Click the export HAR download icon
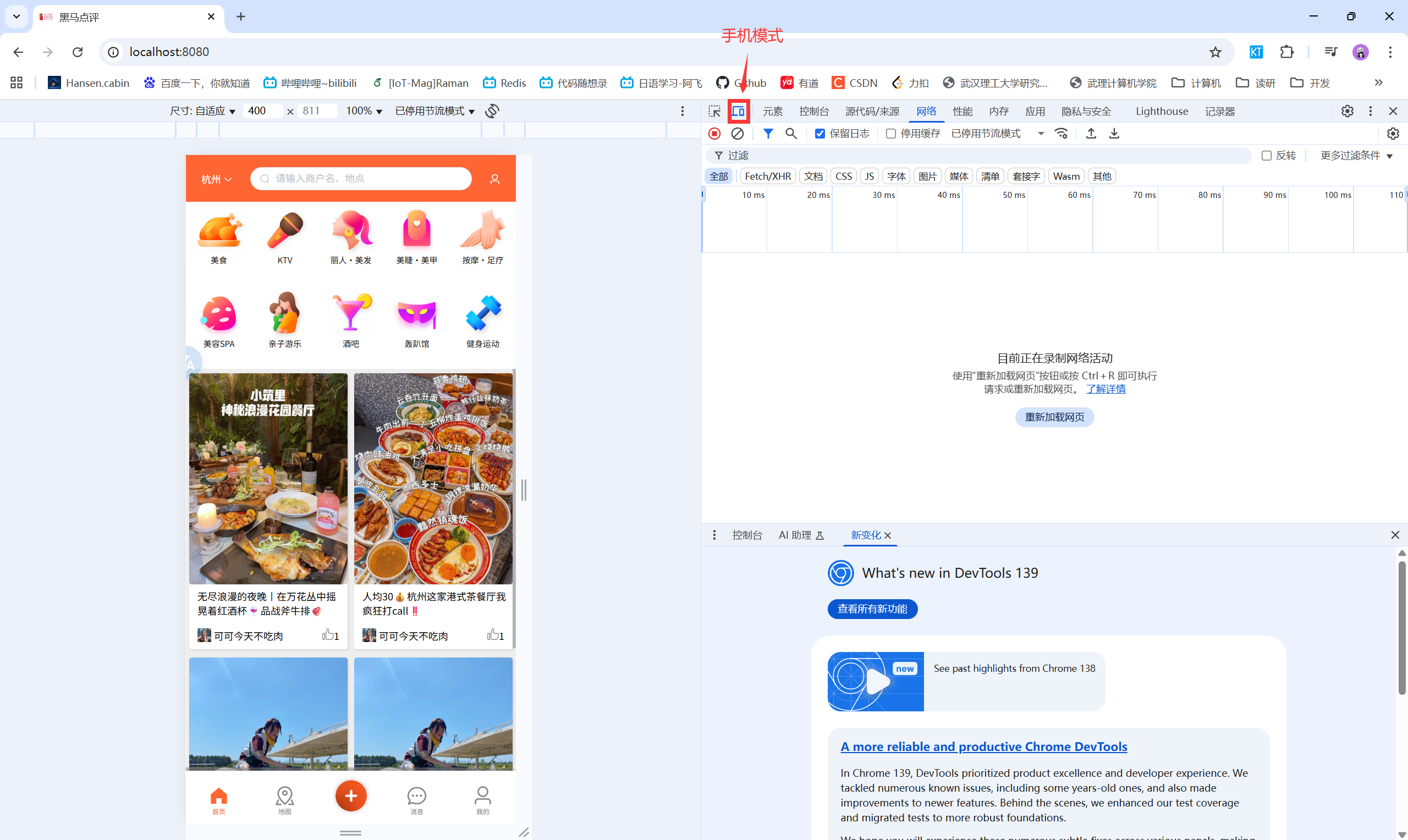Screen dimensions: 1408x840 (1114, 134)
